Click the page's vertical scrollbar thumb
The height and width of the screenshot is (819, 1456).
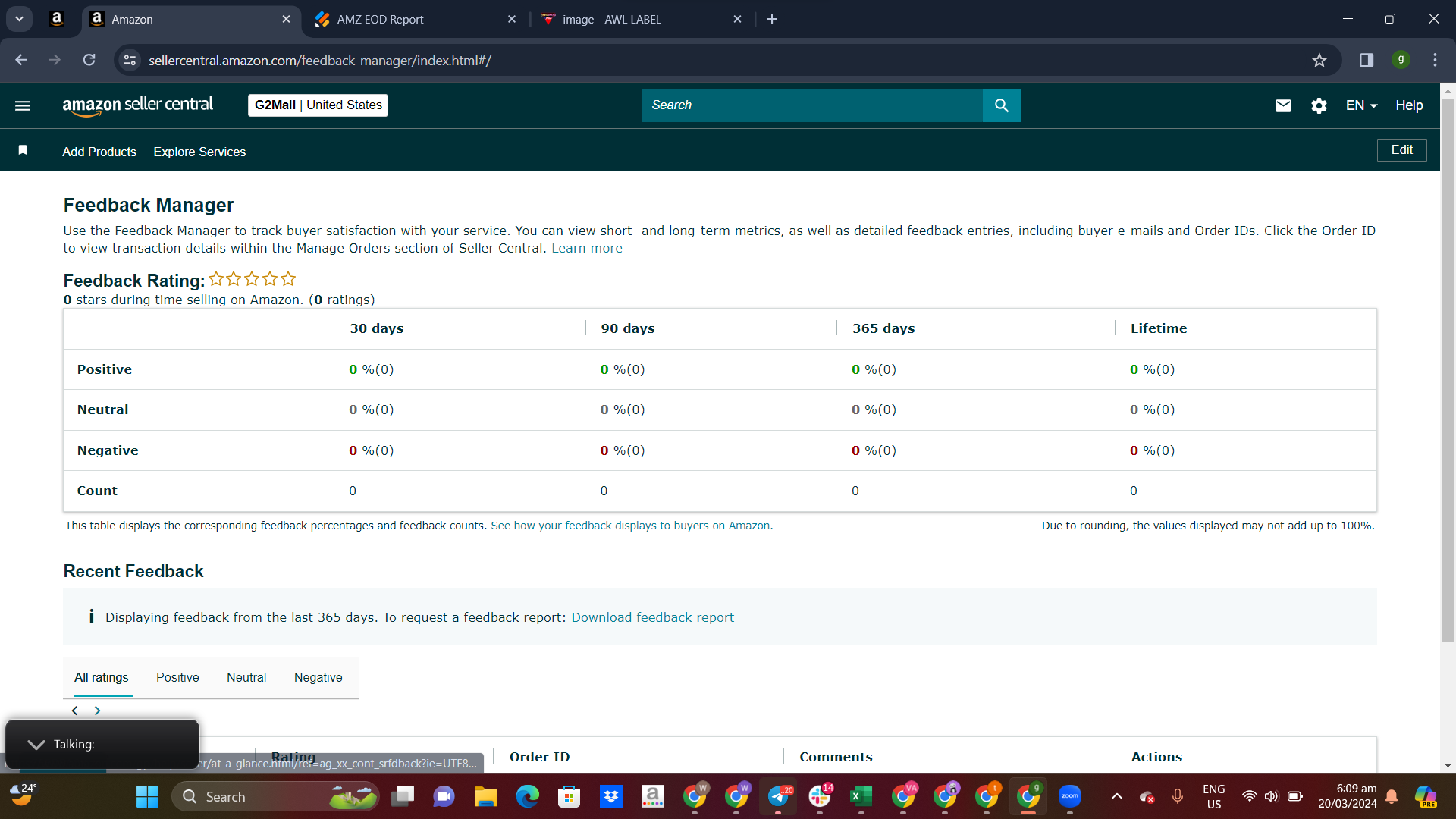click(1448, 370)
